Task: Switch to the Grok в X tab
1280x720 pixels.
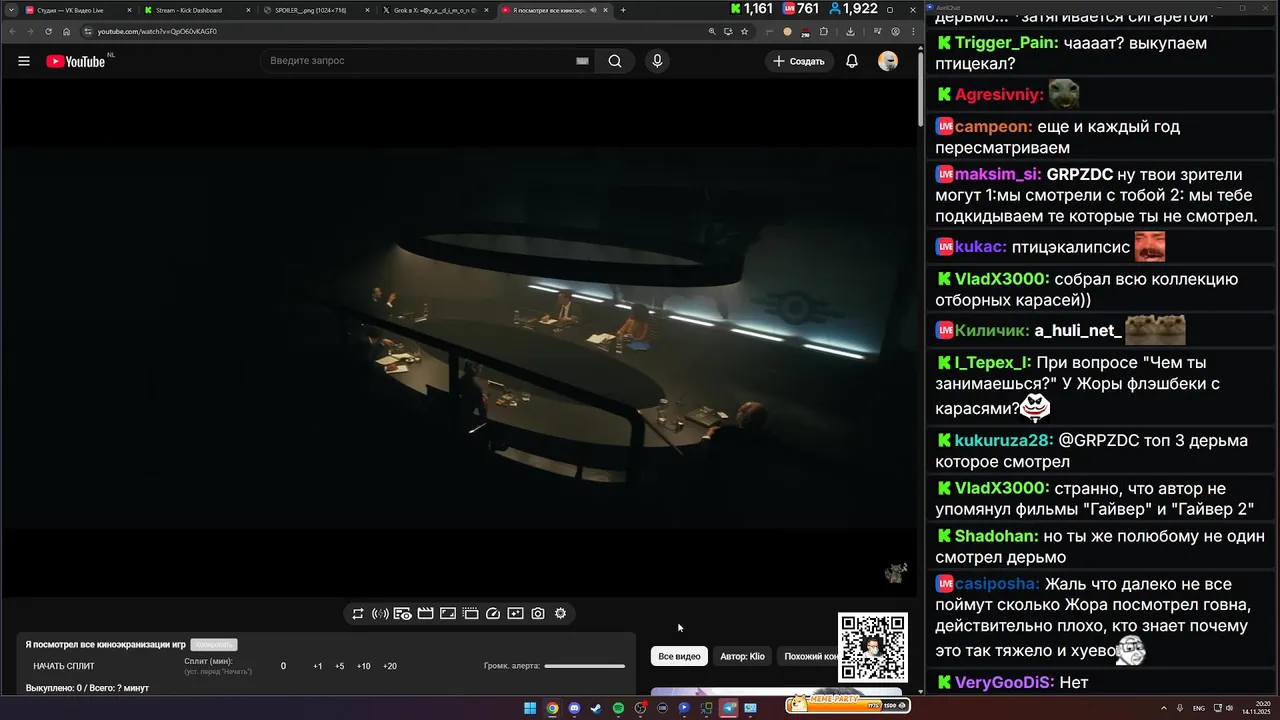Action: [437, 10]
